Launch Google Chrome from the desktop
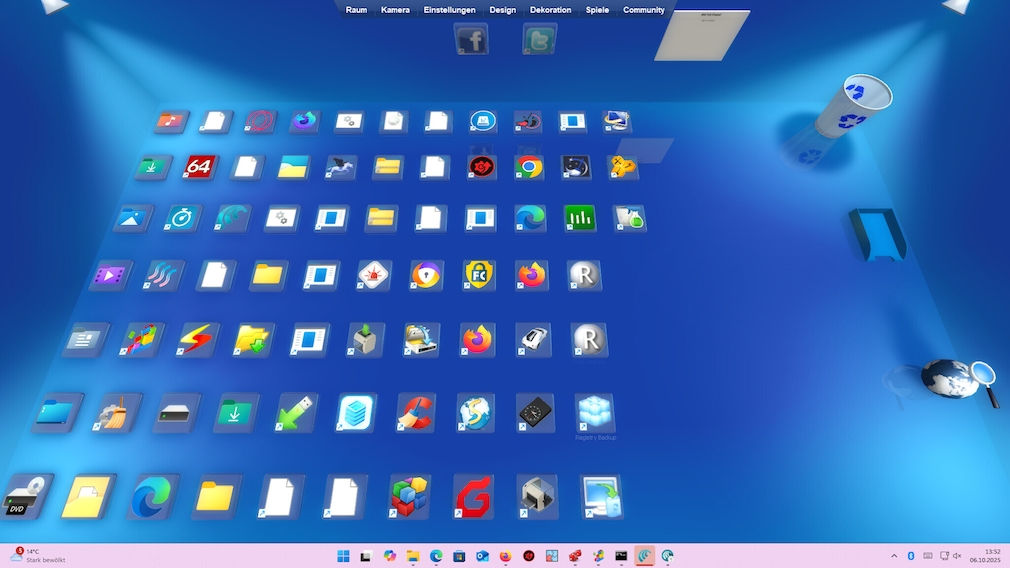This screenshot has width=1010, height=568. (x=529, y=167)
